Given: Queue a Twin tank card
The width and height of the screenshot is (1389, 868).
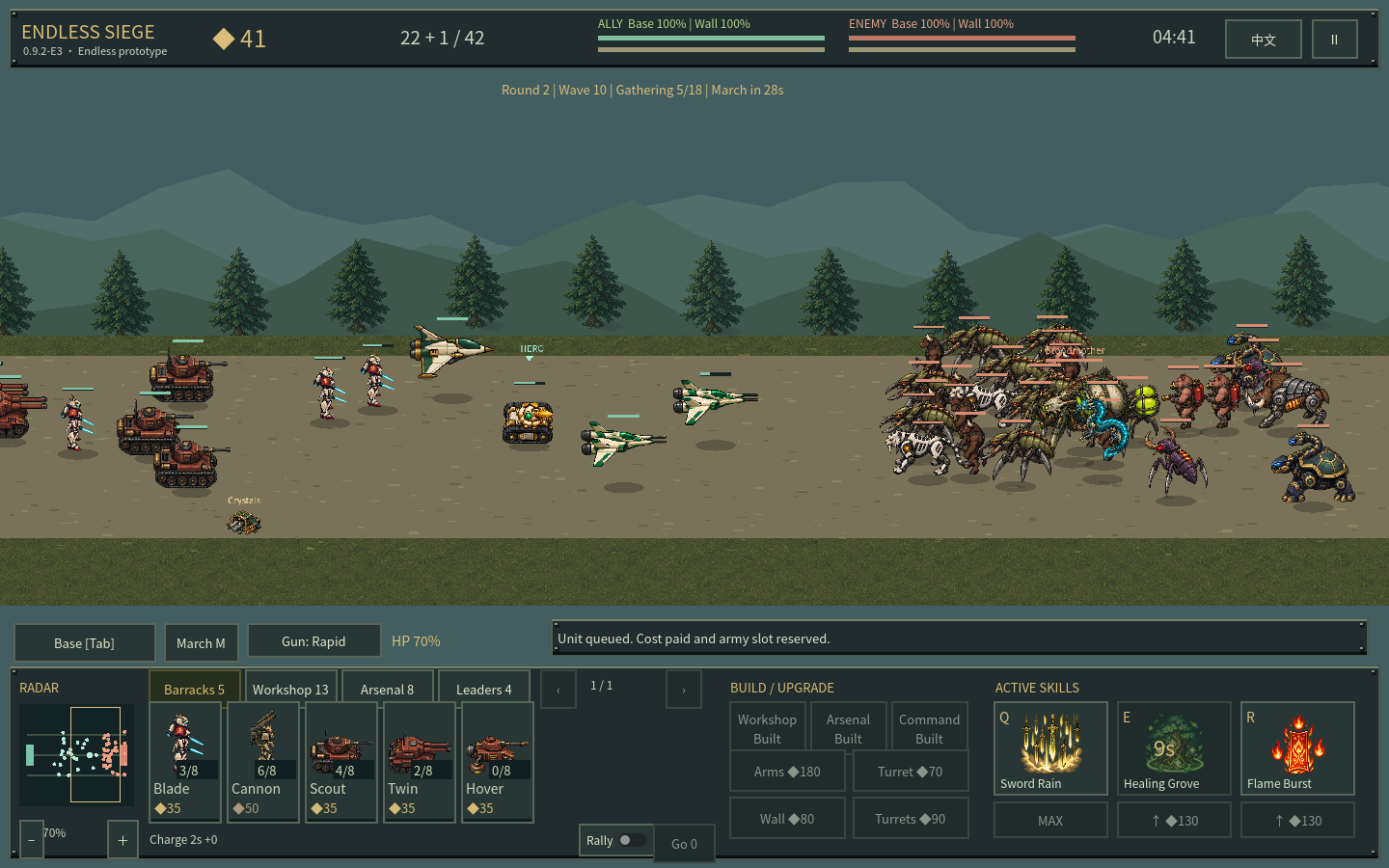Looking at the screenshot, I should click(x=420, y=762).
